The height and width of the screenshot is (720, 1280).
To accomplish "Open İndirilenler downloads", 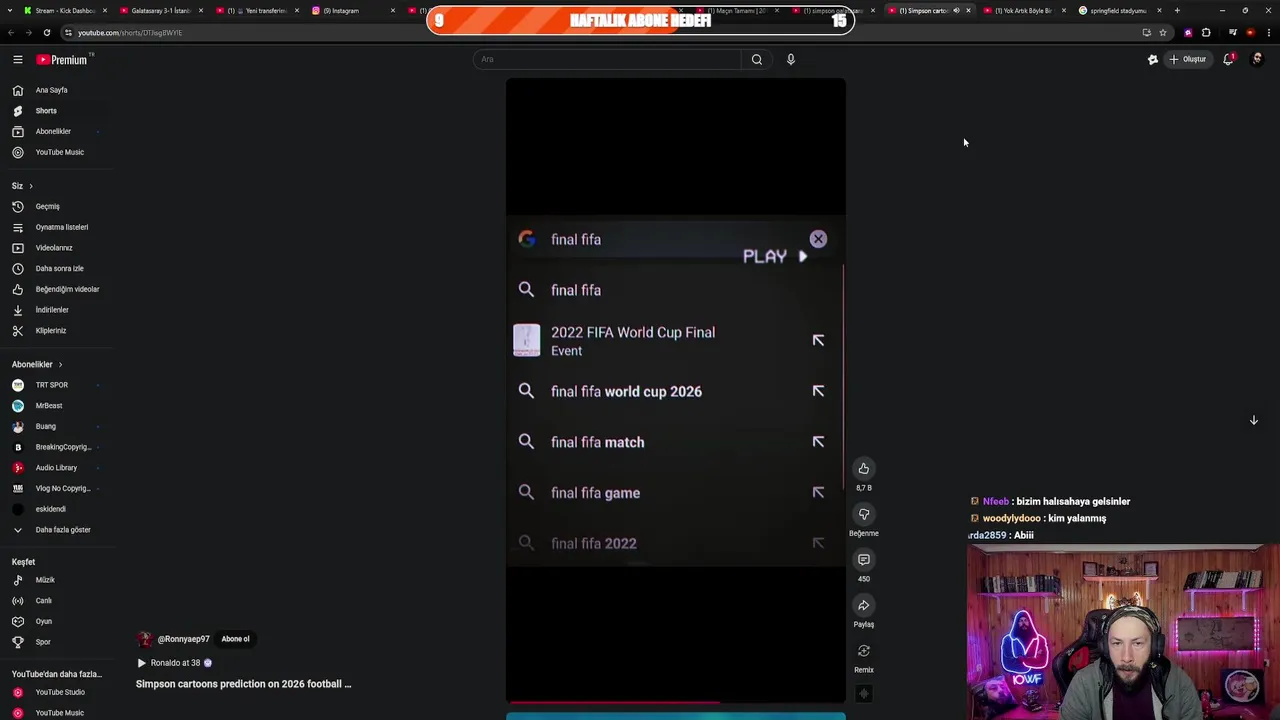I will coord(57,310).
